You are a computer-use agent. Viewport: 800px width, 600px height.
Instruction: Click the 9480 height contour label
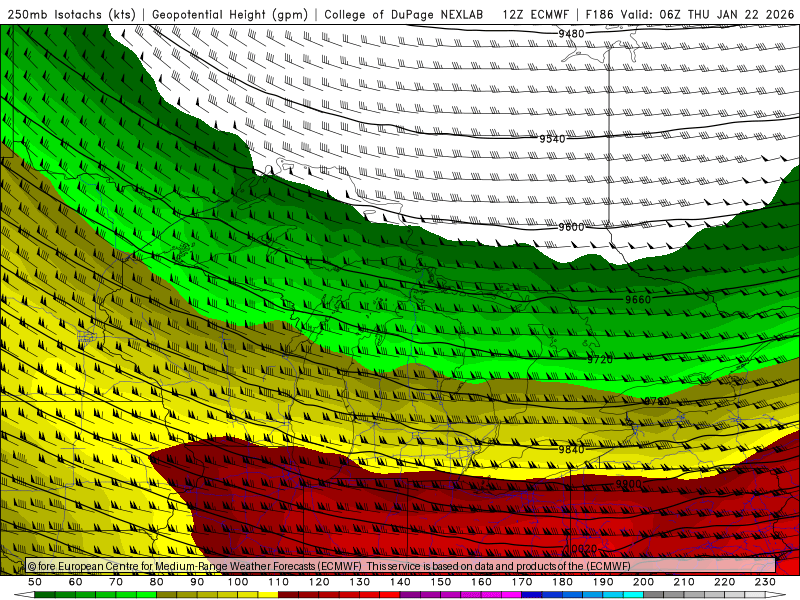[x=571, y=34]
